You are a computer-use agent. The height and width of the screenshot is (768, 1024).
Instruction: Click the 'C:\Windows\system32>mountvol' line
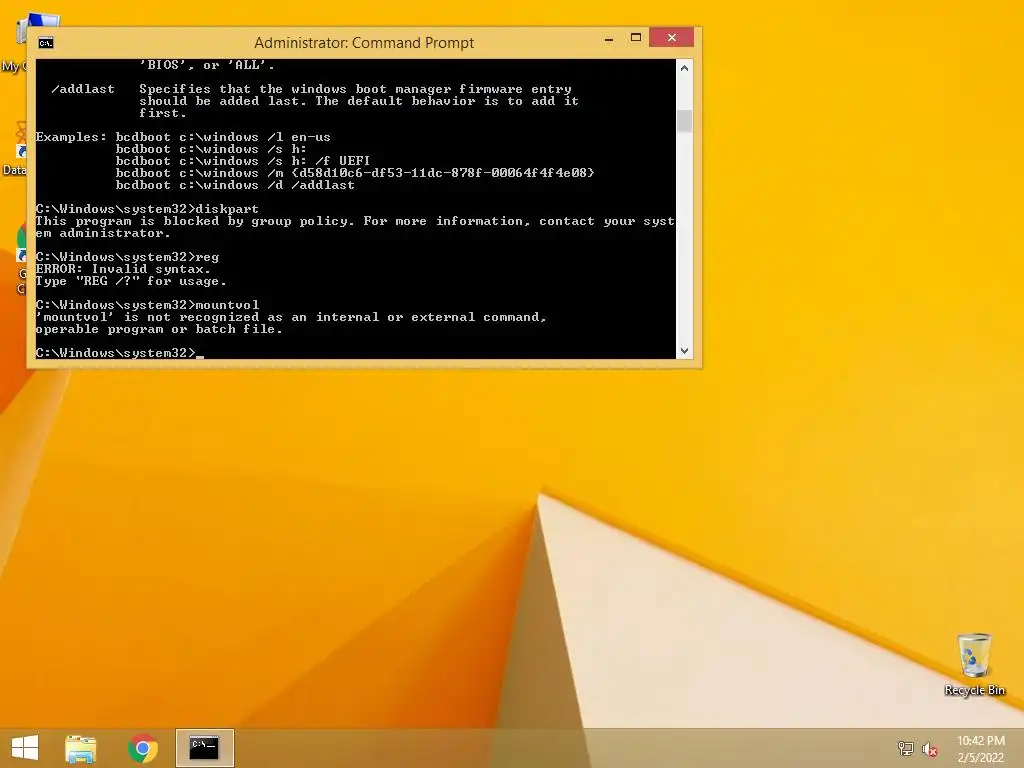click(x=147, y=305)
